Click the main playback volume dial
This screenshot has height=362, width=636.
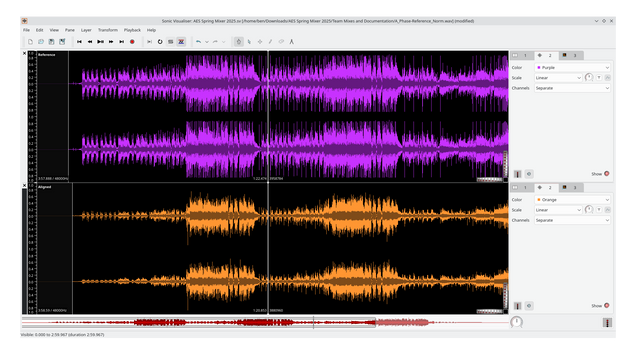(516, 322)
